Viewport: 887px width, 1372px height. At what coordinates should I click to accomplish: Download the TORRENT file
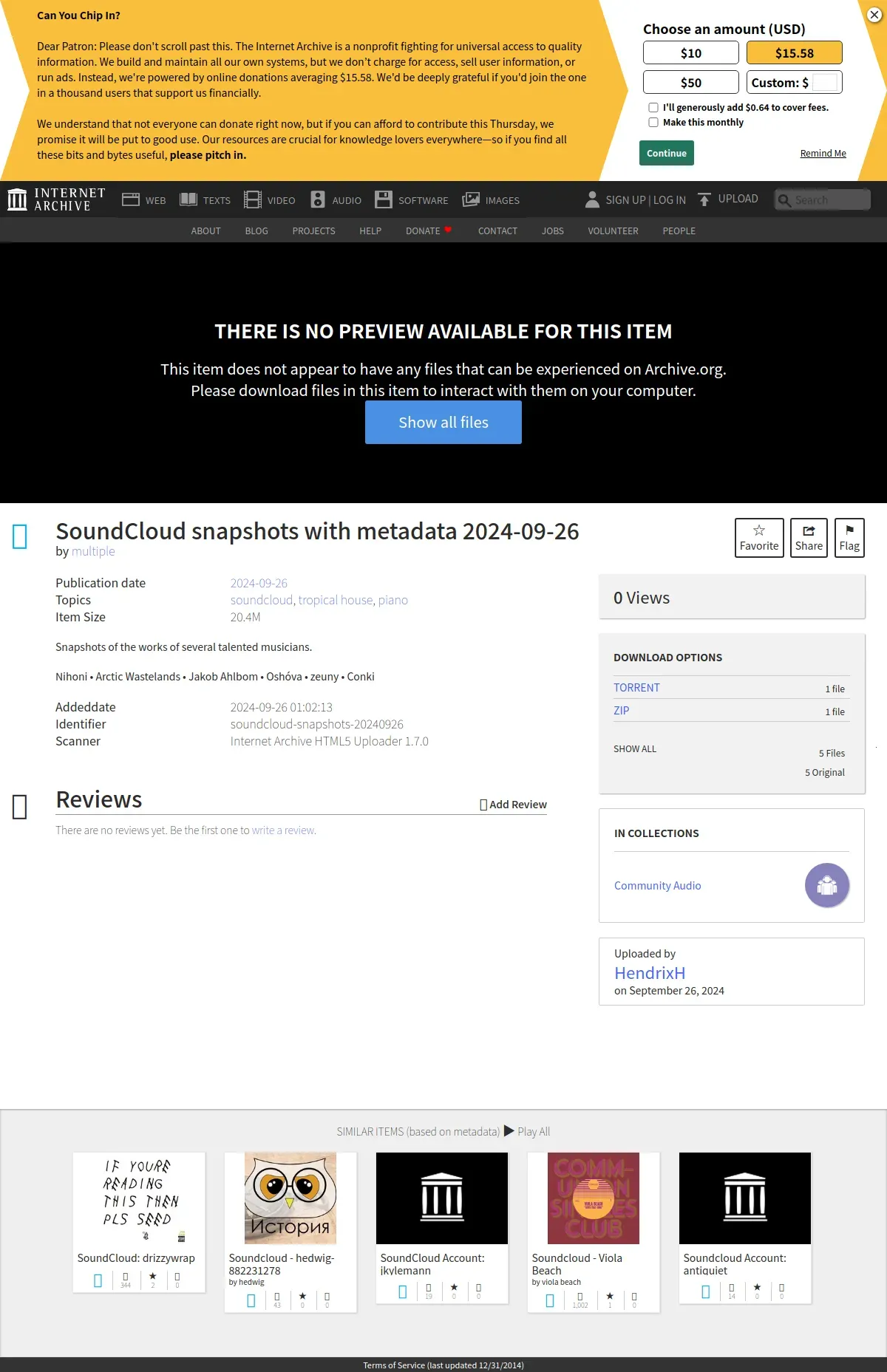636,688
